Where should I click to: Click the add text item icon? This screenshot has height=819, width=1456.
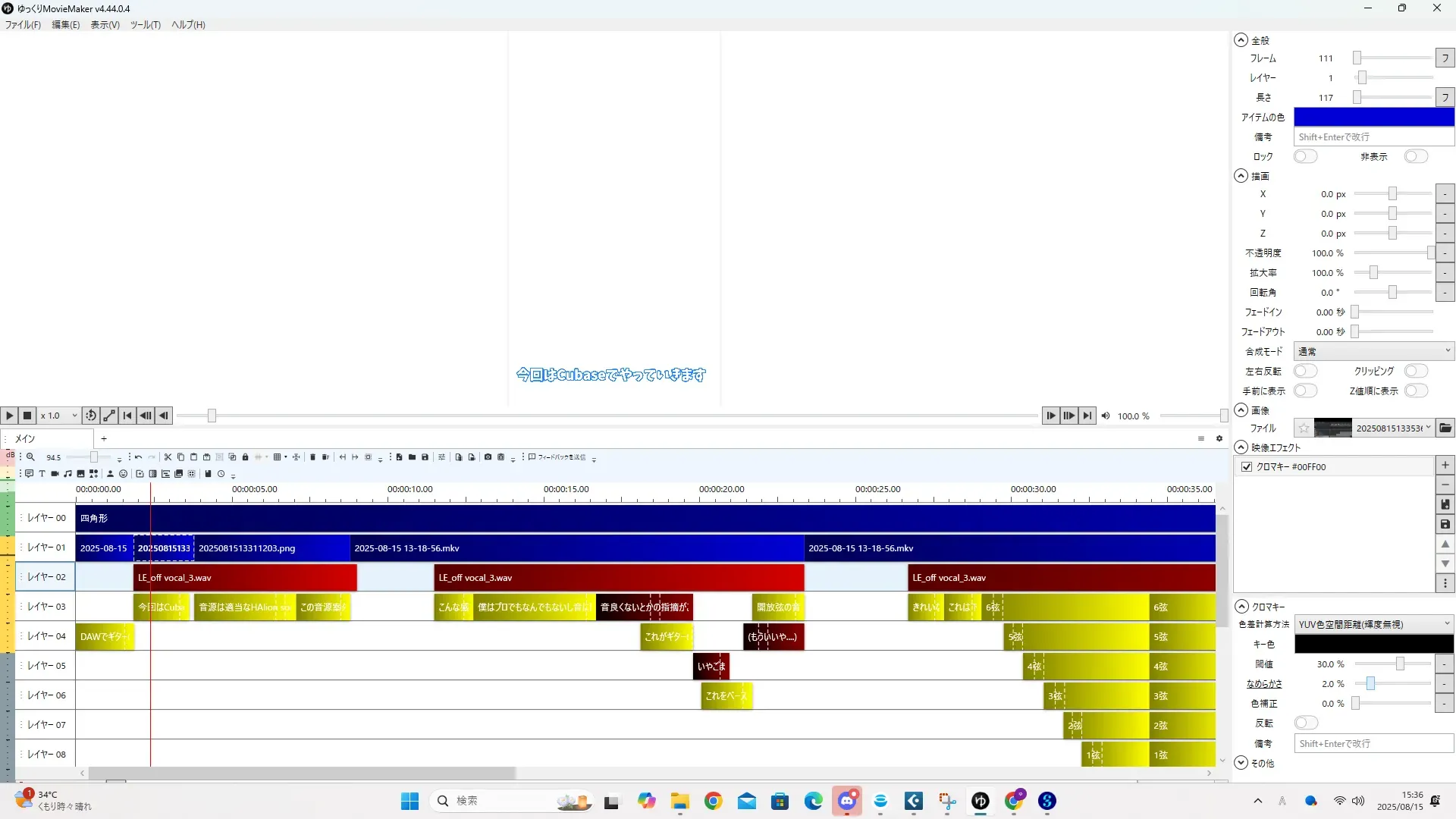click(42, 474)
